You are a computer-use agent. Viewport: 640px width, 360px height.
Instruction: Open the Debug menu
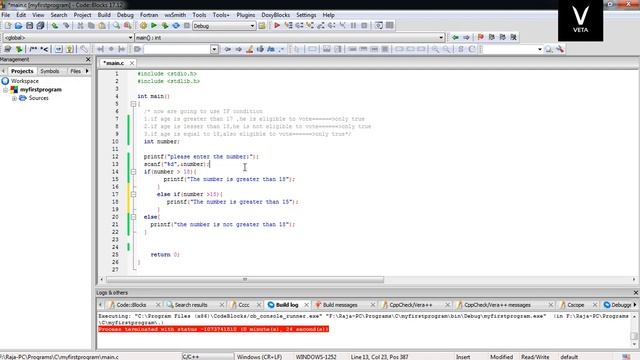pyautogui.click(x=125, y=15)
